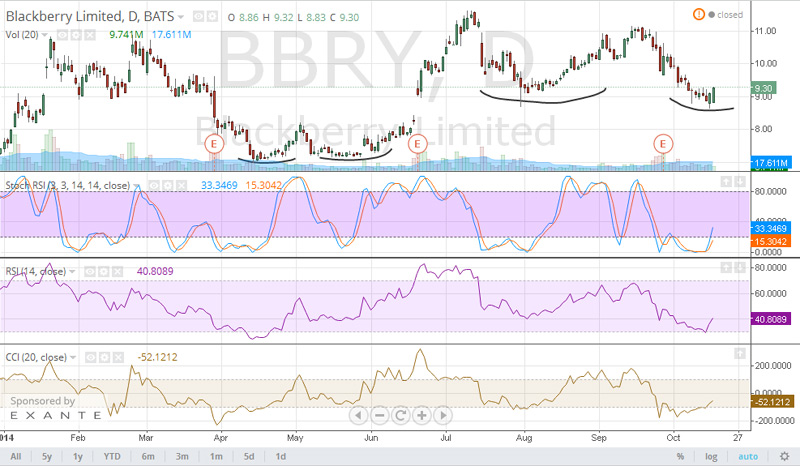
Task: Select the All date range
Action: pos(16,456)
